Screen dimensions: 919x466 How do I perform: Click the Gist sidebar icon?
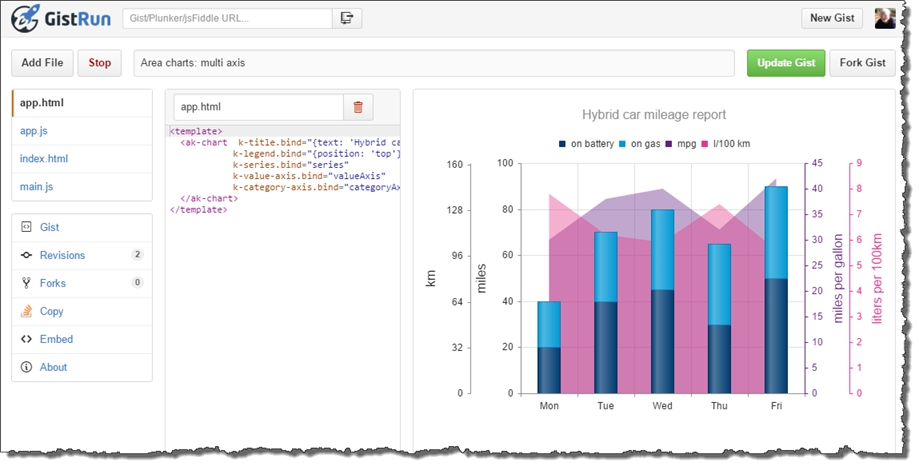click(26, 228)
